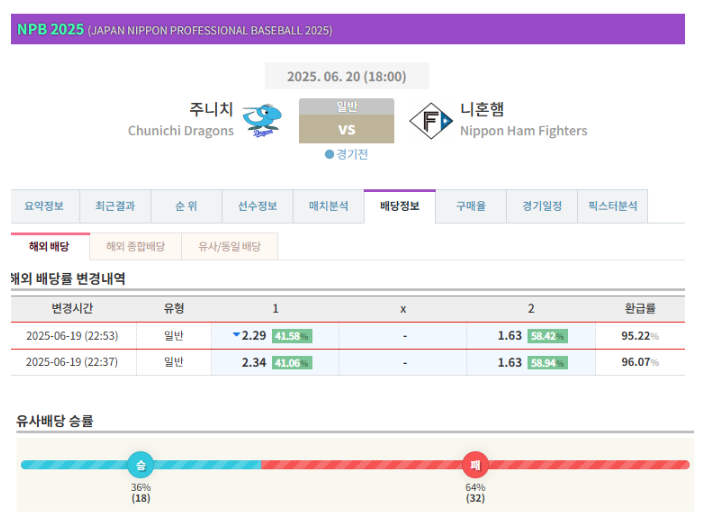Viewport: 711px width, 531px height.
Task: Click the 2025-06-19 (22:37) timestamp
Action: pos(72,362)
